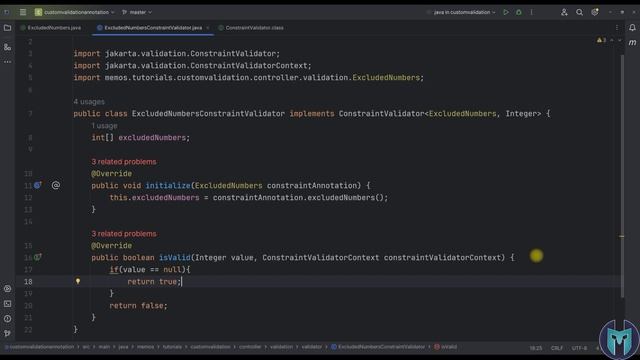Image resolution: width=640 pixels, height=360 pixels.
Task: Open Notifications bell icon
Action: [632, 28]
